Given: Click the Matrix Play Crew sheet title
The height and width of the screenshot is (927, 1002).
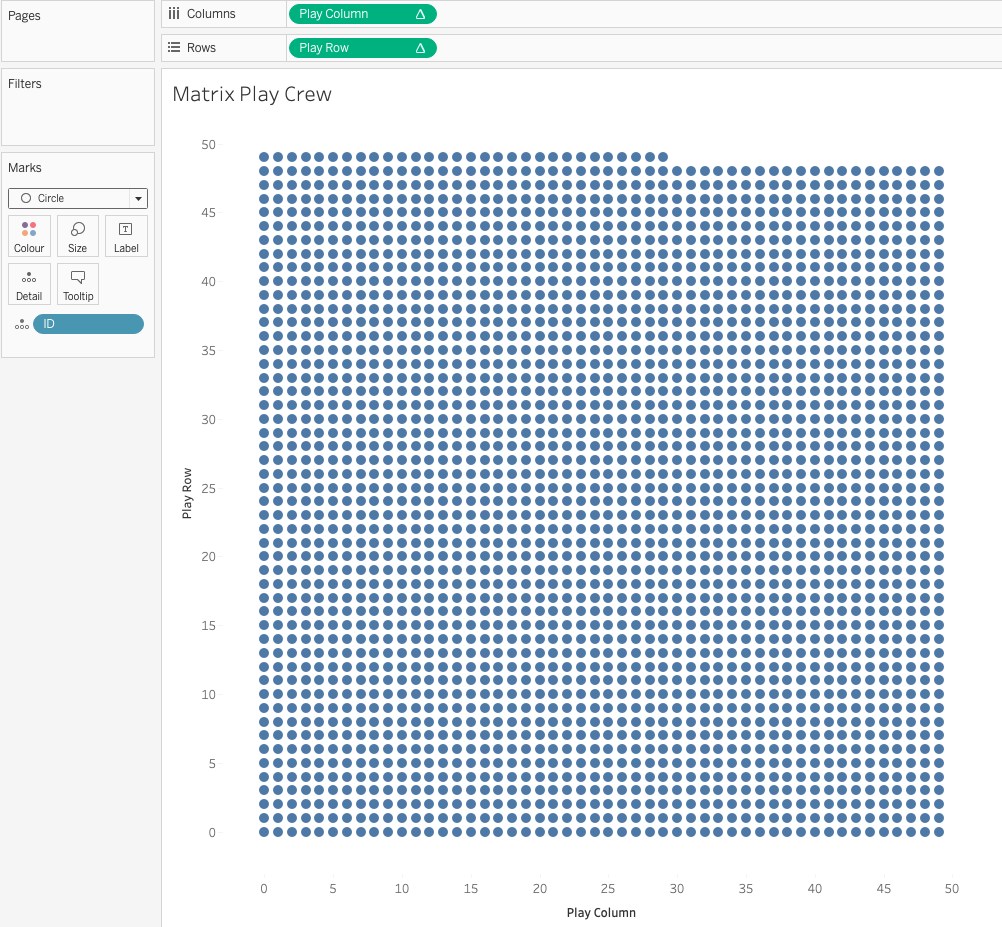Looking at the screenshot, I should [252, 94].
